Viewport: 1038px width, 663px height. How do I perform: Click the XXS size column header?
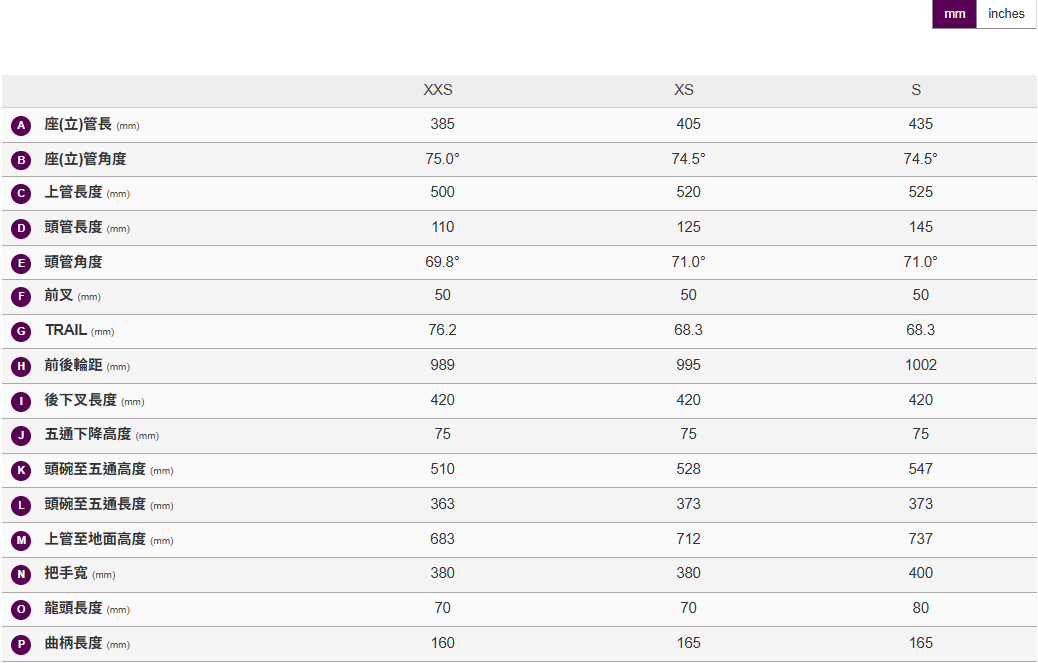(x=438, y=90)
